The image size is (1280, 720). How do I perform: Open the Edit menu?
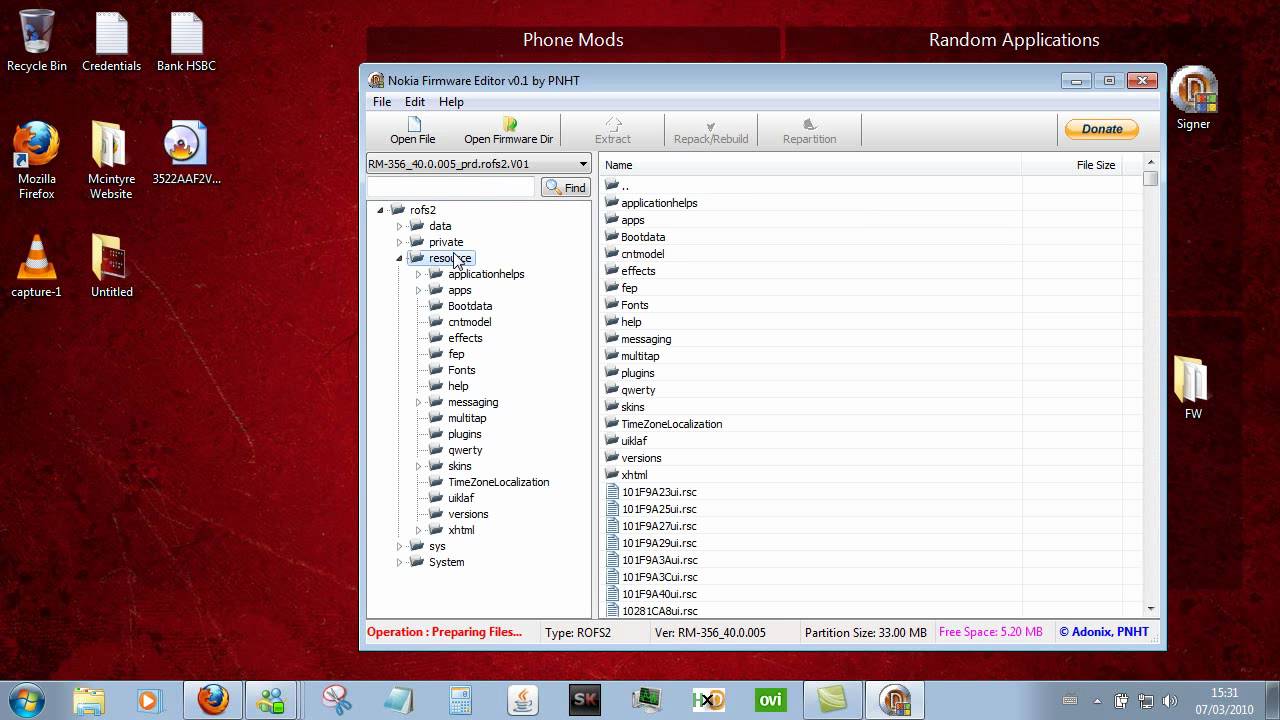coord(415,102)
